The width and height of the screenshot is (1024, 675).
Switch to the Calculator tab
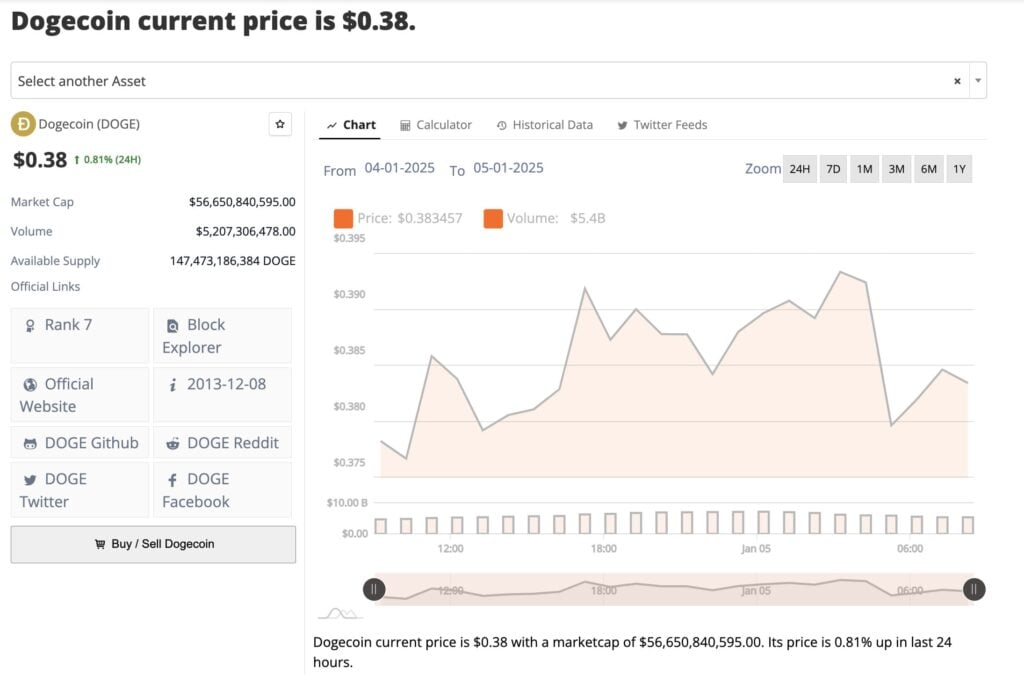point(435,125)
